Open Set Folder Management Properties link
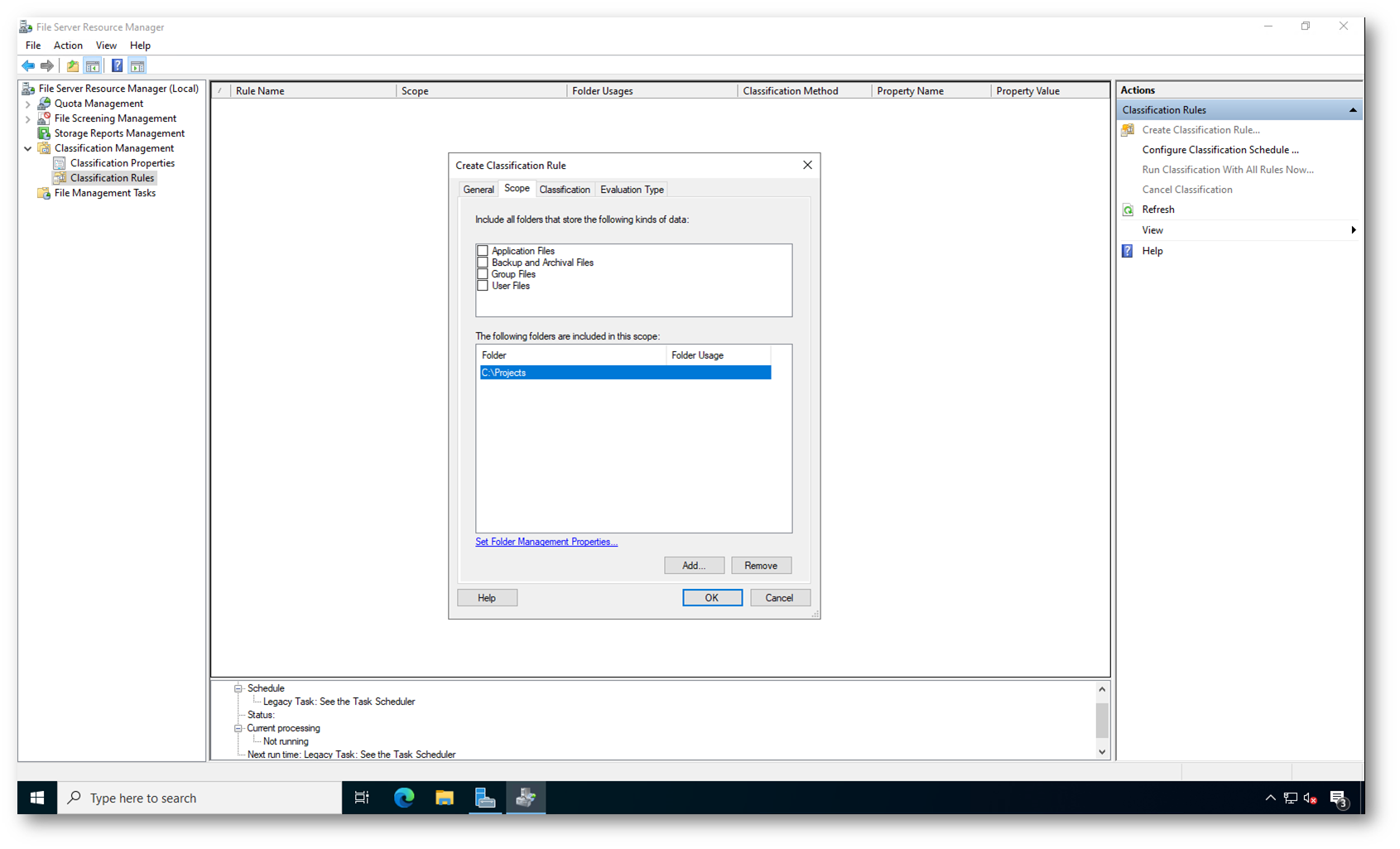Screen dimensions: 1400x849 tap(546, 542)
